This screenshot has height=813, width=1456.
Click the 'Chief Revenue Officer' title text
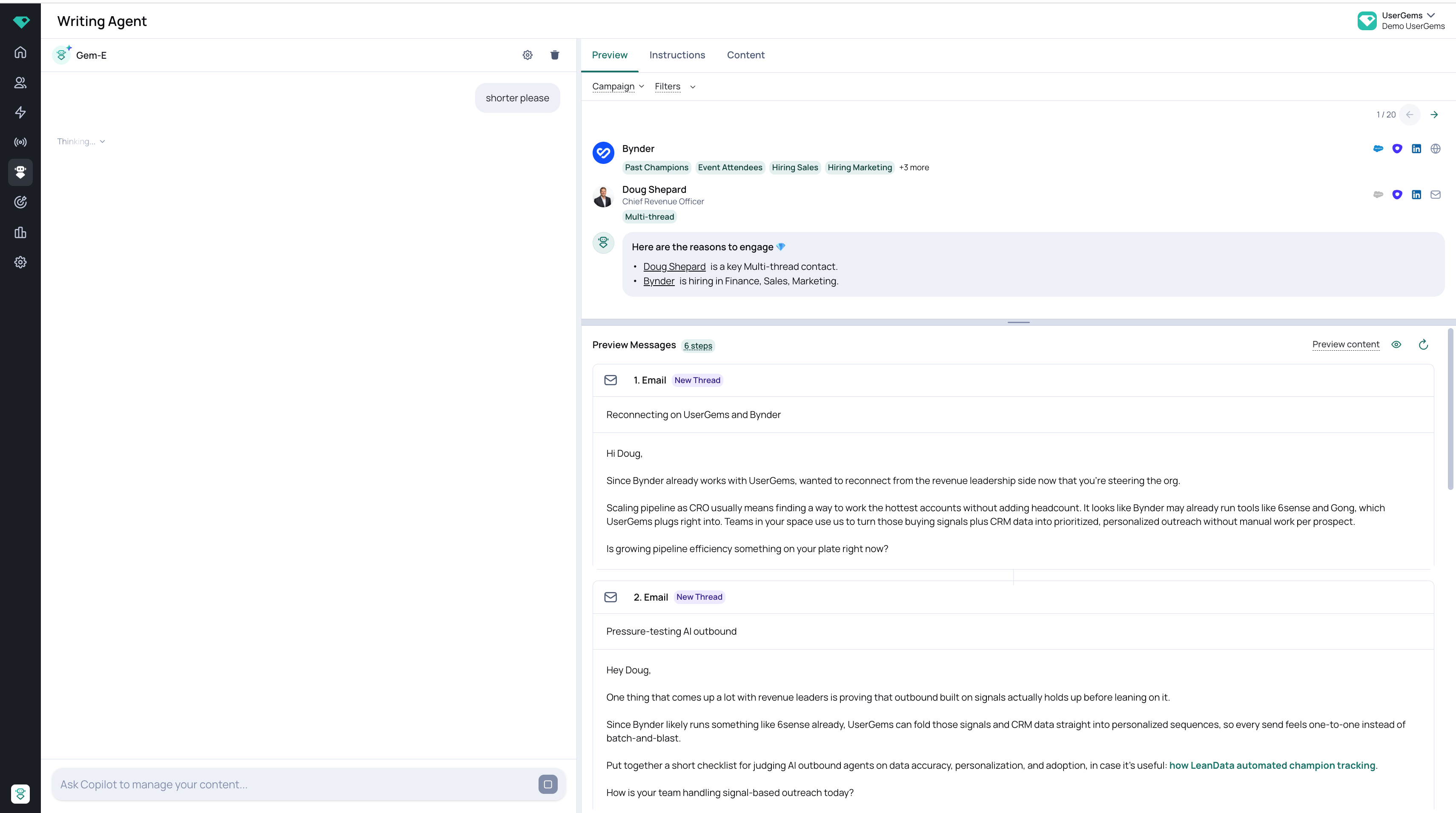(663, 202)
